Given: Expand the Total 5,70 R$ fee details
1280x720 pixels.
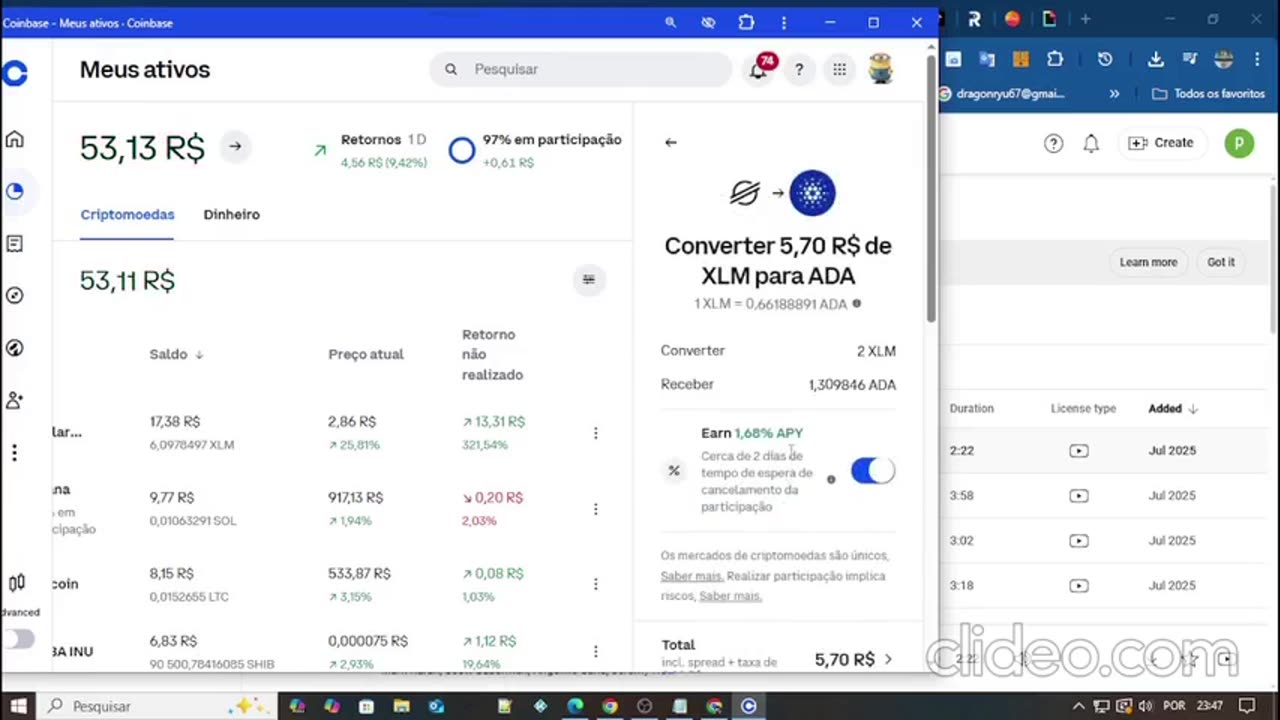Looking at the screenshot, I should pos(887,659).
